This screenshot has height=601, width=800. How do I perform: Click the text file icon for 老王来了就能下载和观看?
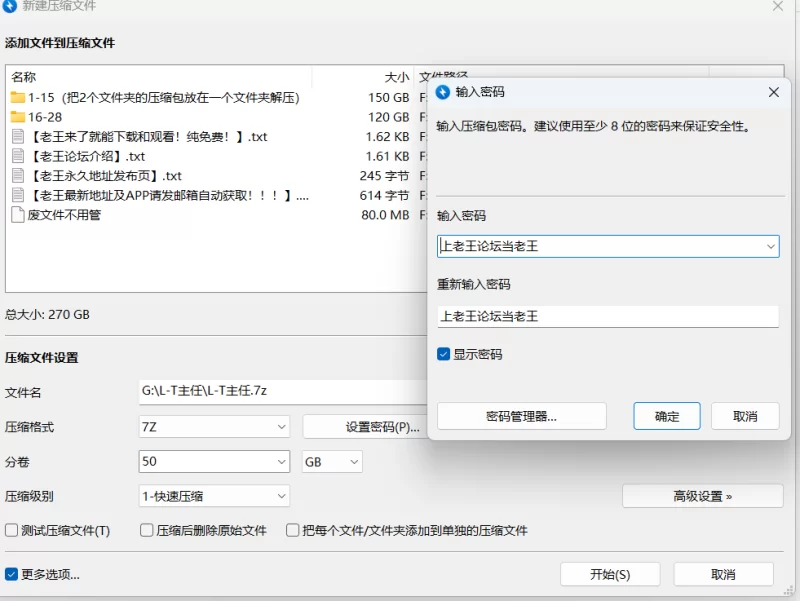(x=17, y=137)
